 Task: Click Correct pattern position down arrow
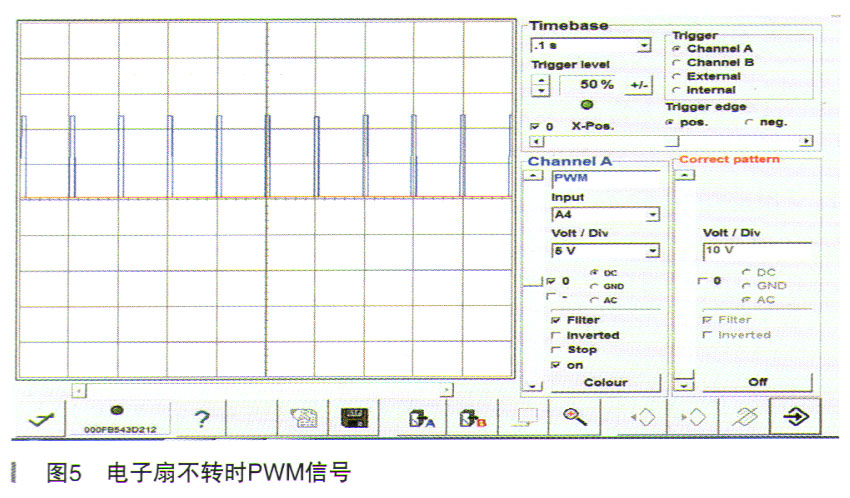(684, 386)
